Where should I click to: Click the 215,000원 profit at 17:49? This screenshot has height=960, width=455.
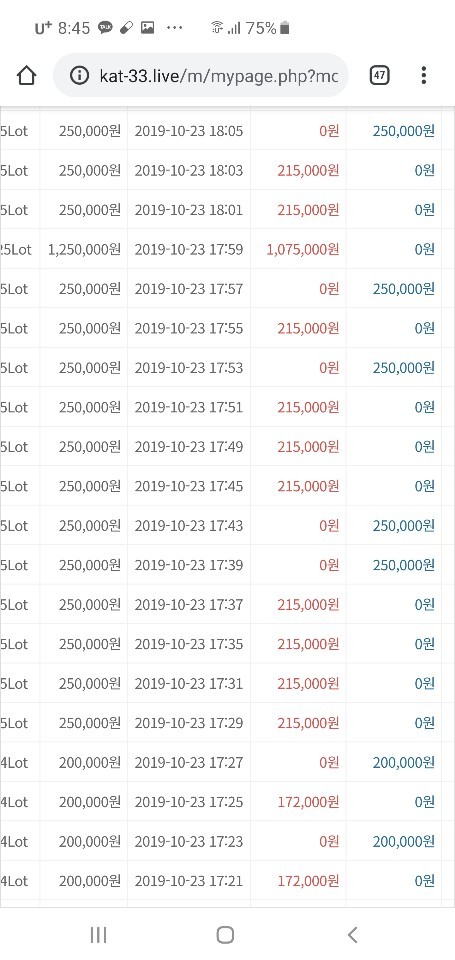(x=308, y=446)
